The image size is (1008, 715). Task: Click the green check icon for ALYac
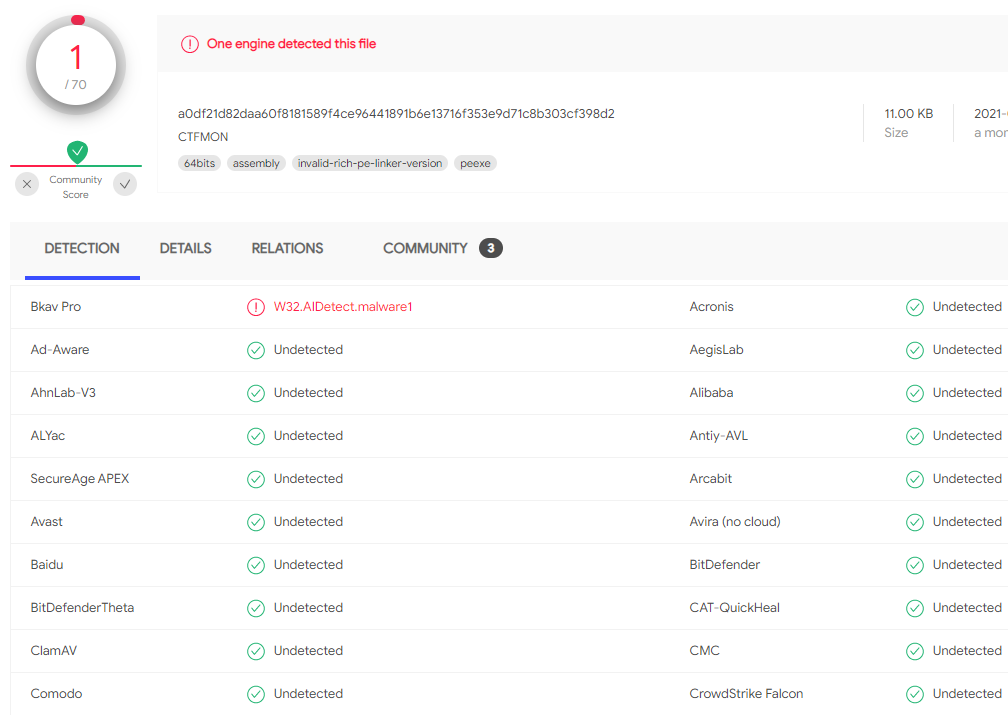tap(256, 437)
